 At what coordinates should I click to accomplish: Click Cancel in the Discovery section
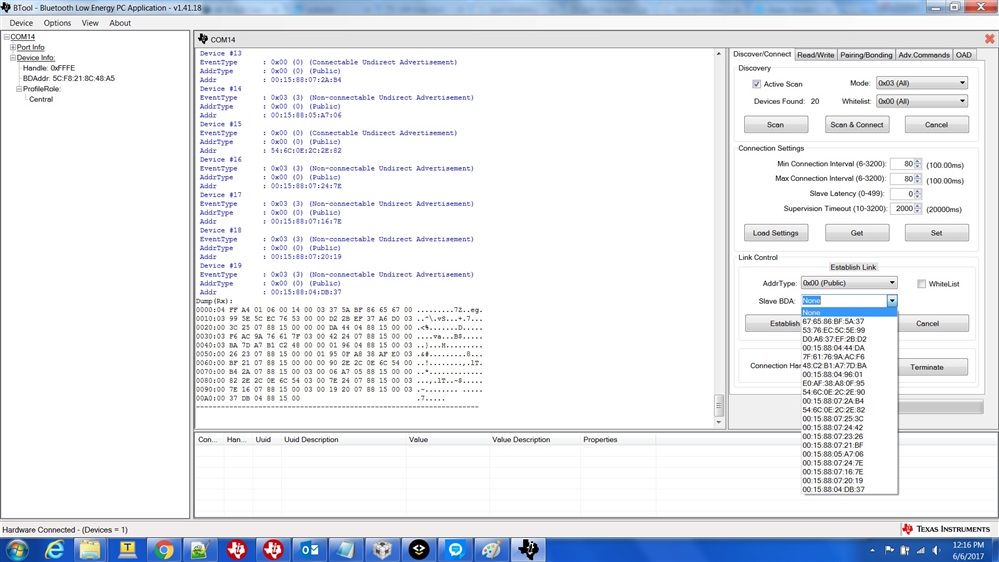[x=937, y=124]
